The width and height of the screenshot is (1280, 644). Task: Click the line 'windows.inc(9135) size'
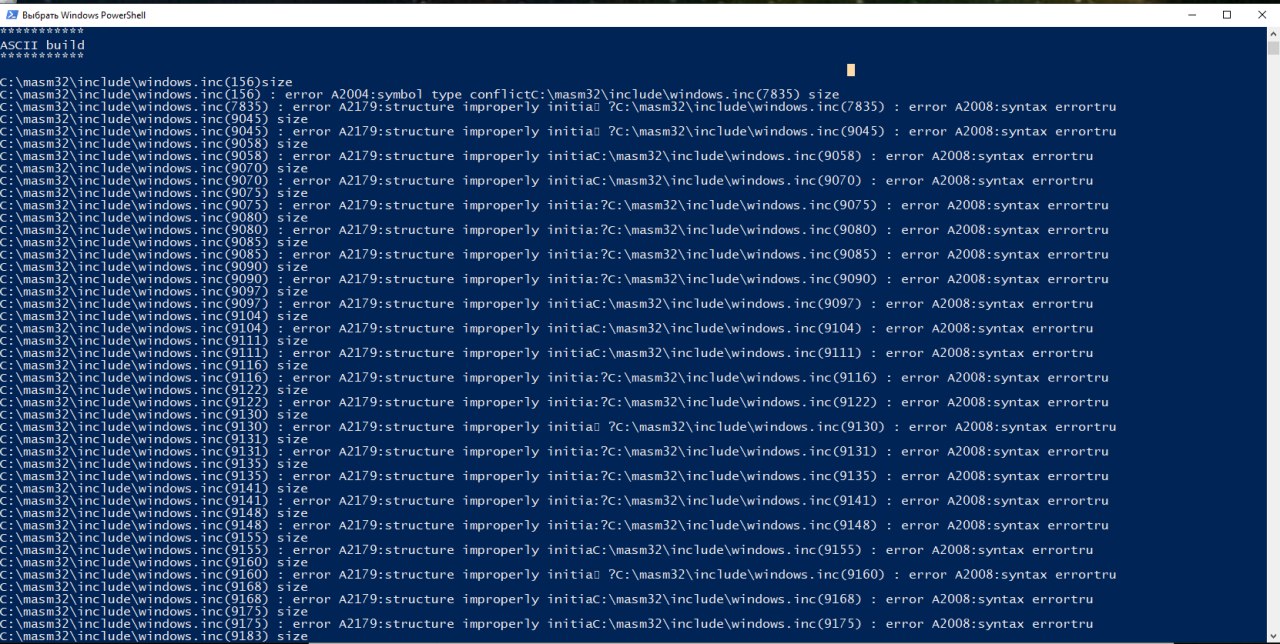pyautogui.click(x=154, y=464)
